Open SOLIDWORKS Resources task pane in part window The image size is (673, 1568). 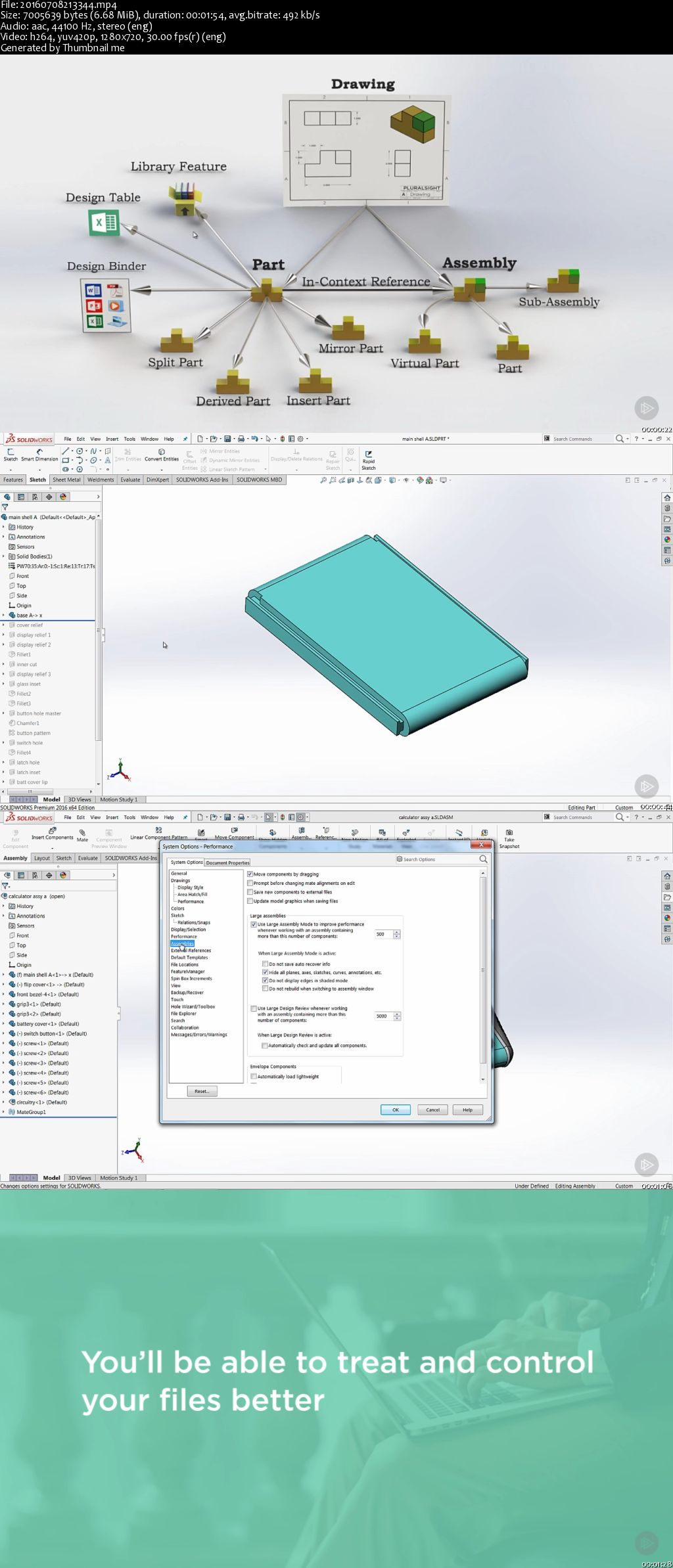[667, 497]
